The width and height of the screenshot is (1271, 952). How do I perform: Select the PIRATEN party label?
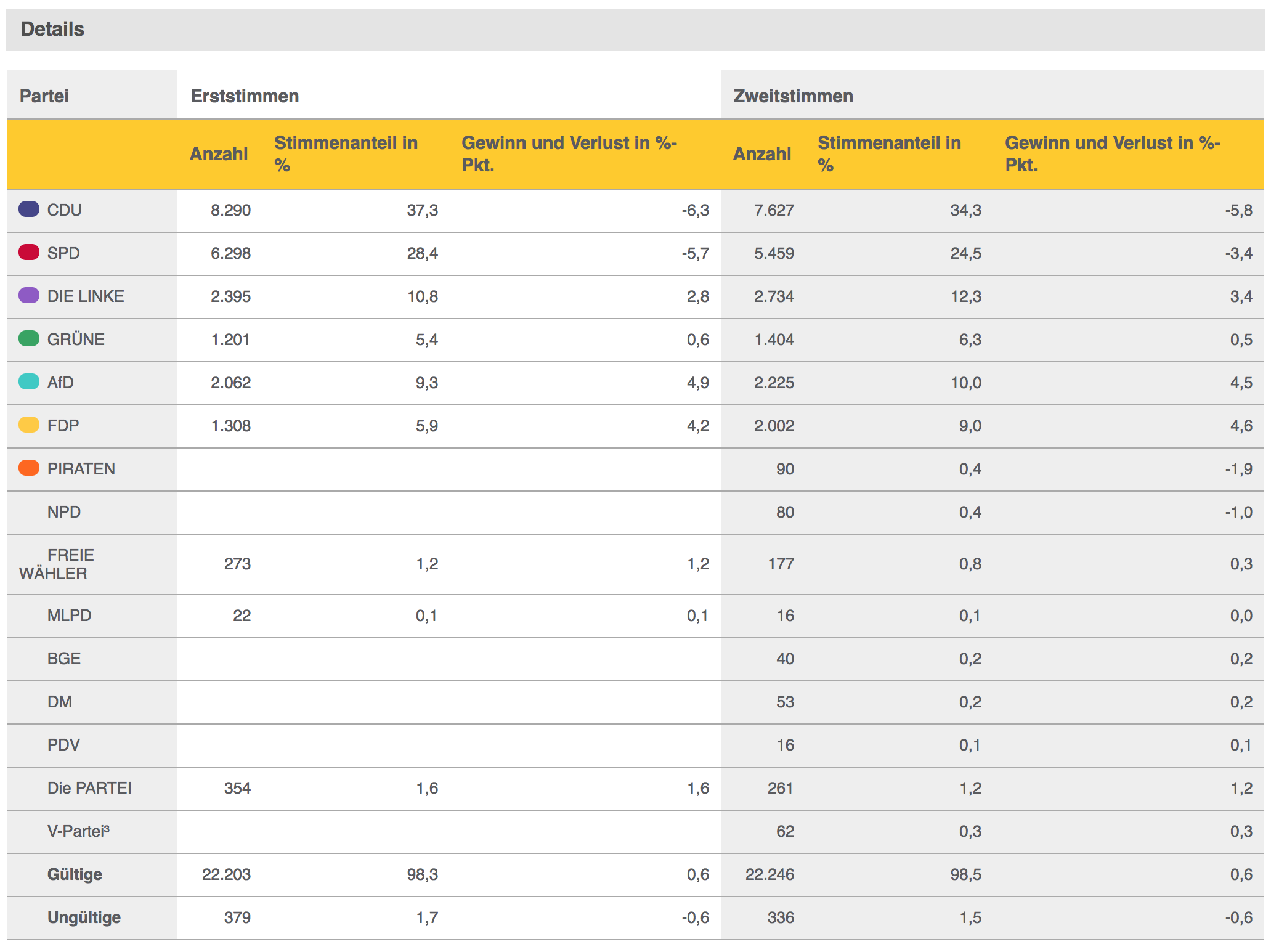(x=81, y=469)
